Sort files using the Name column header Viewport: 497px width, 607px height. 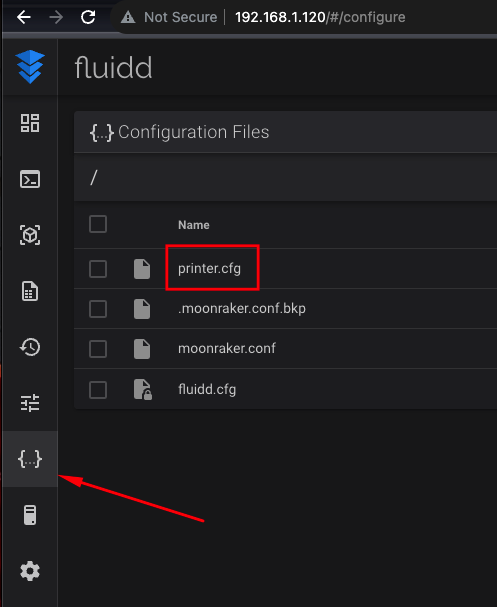194,225
